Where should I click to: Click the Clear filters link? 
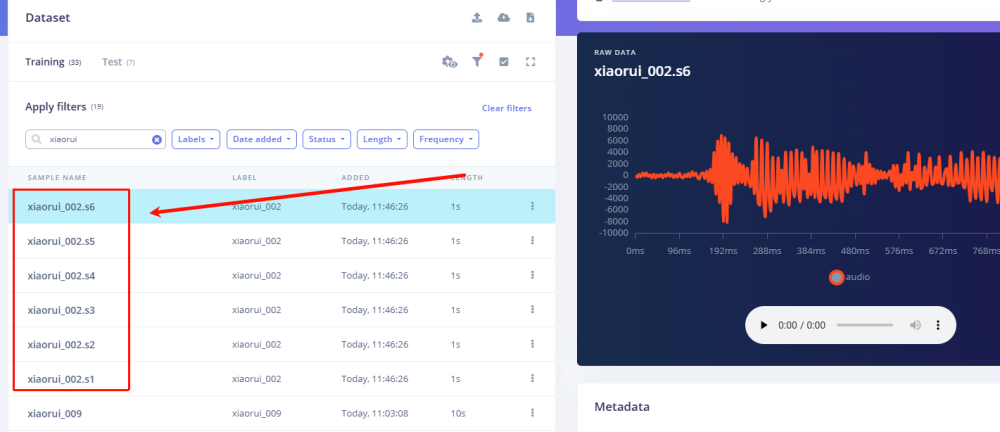pos(506,108)
